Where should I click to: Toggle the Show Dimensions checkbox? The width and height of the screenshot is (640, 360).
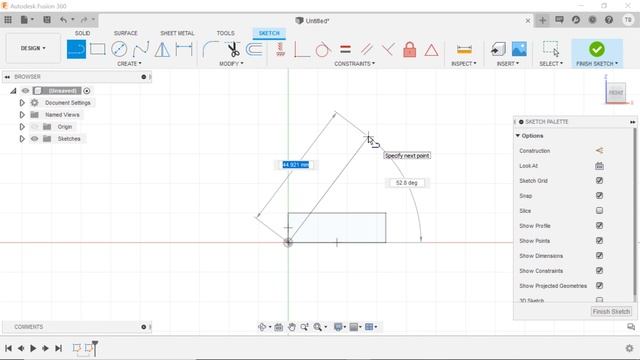(x=599, y=256)
